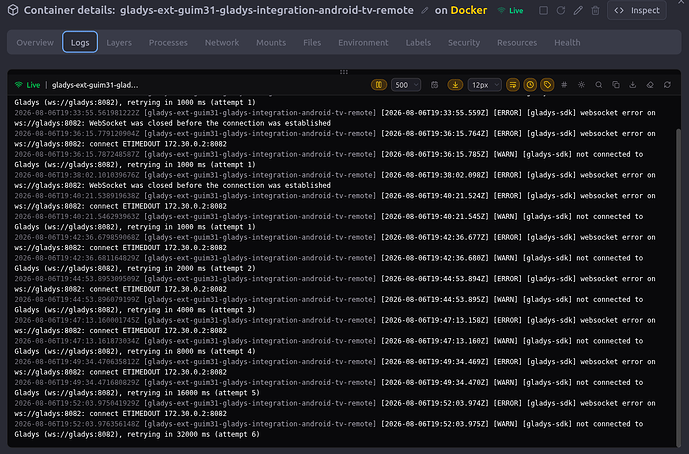Clear logs with eraser icon

tap(650, 85)
